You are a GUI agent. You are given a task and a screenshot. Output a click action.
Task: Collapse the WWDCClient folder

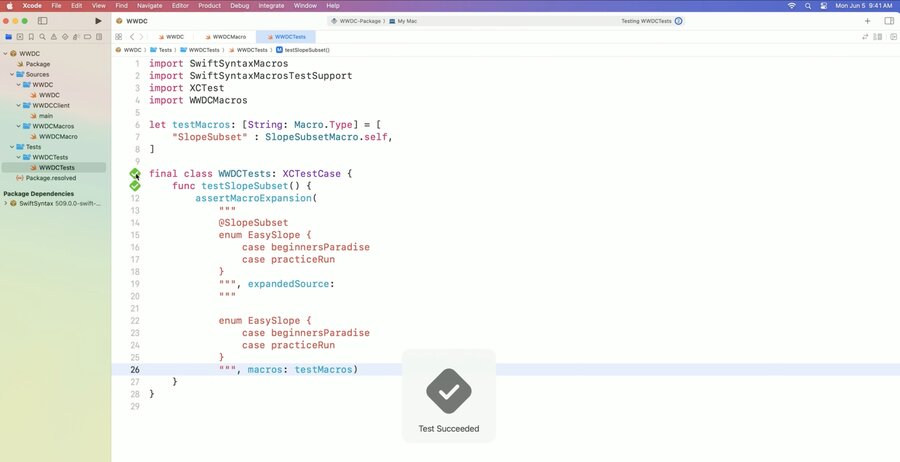click(x=18, y=106)
